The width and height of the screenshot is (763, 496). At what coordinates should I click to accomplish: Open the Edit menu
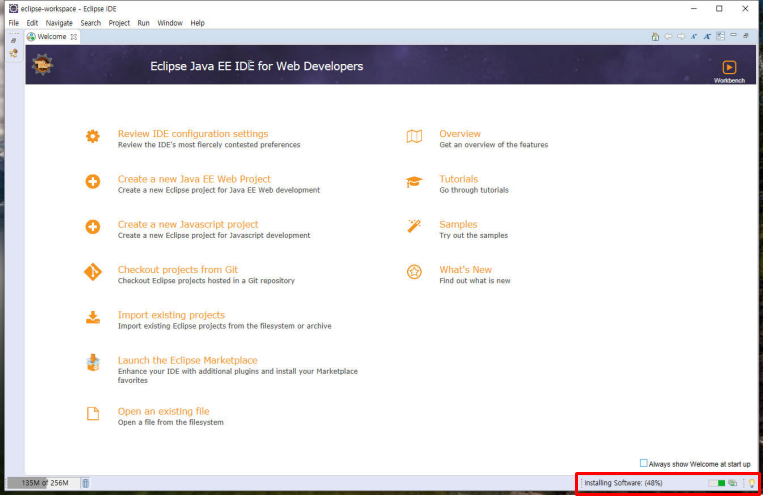[32, 23]
